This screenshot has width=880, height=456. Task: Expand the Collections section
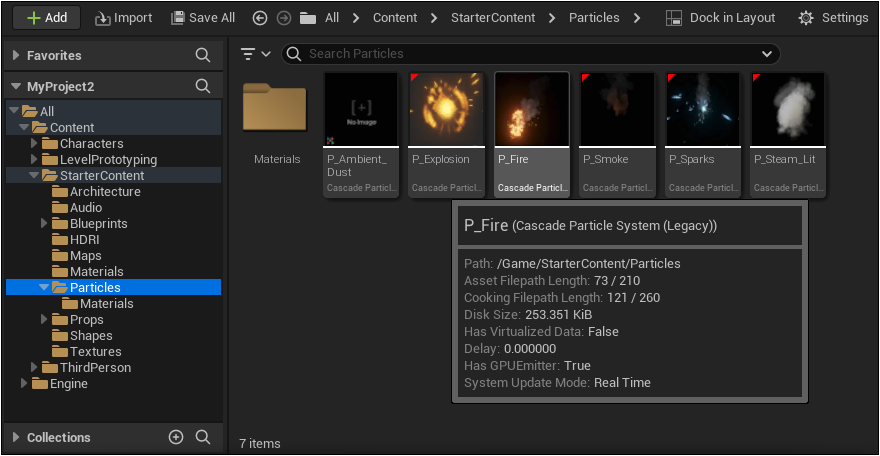tap(16, 437)
